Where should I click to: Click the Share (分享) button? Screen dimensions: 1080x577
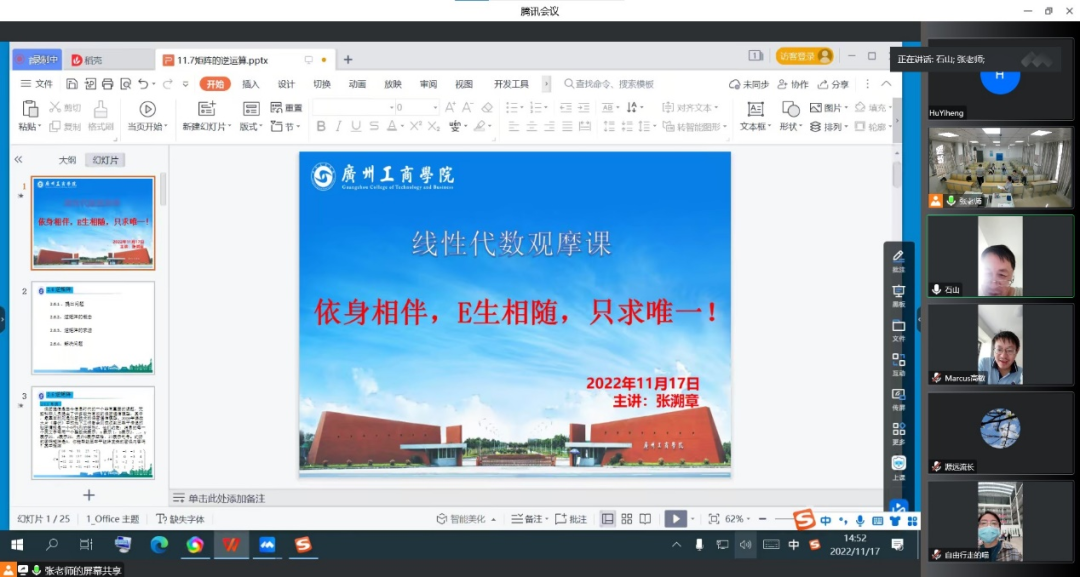tap(834, 84)
